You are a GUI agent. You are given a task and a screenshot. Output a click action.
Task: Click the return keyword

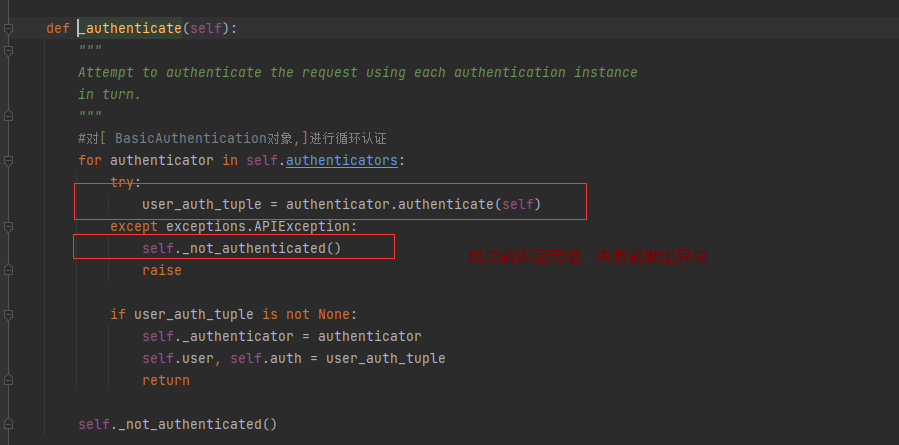pos(166,380)
